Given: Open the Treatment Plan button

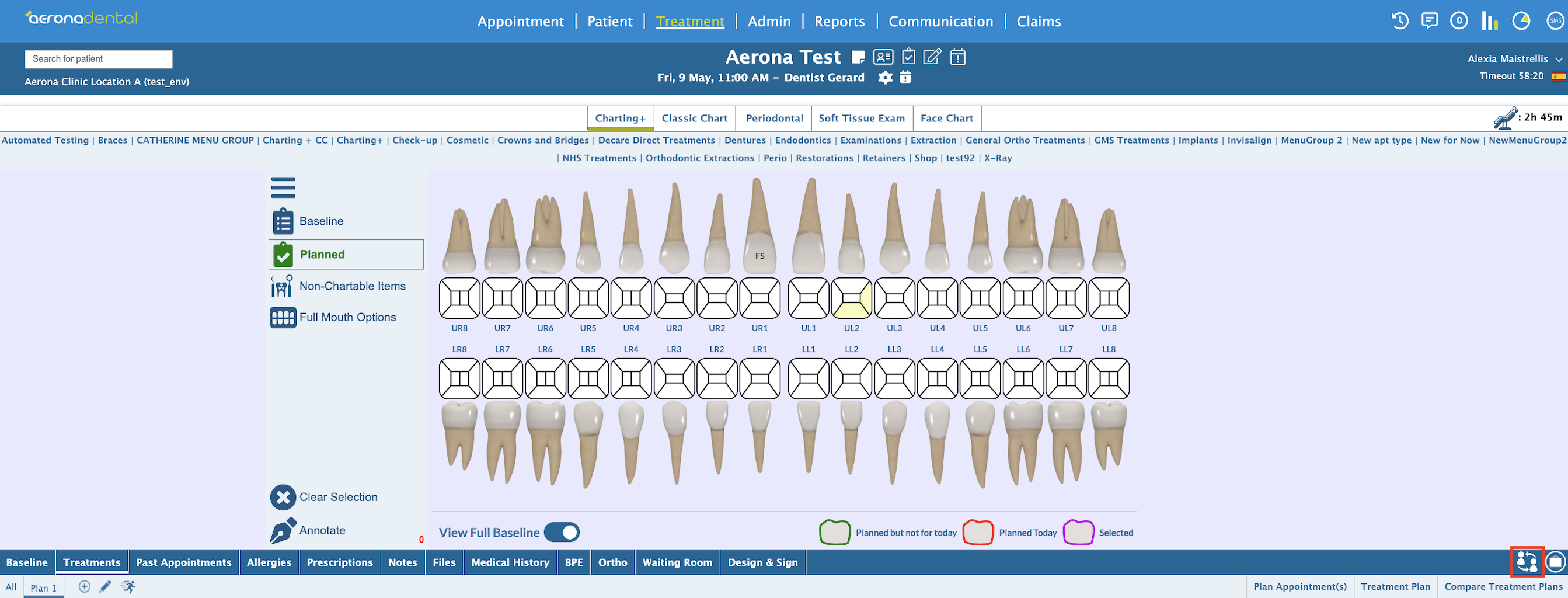Looking at the screenshot, I should pos(1395,586).
